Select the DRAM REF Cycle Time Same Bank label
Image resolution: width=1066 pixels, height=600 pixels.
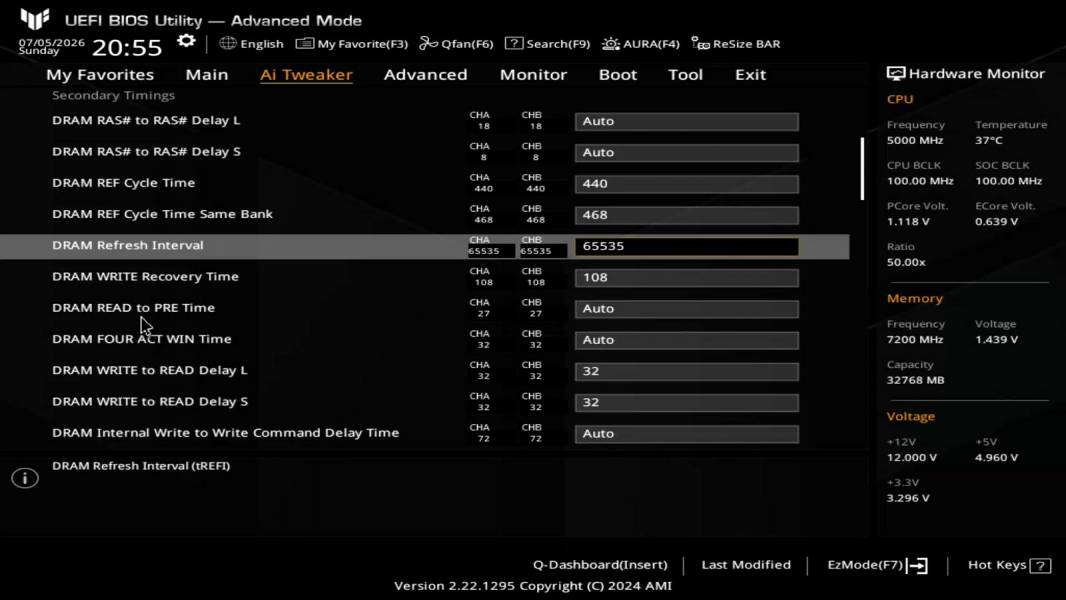[x=162, y=214]
